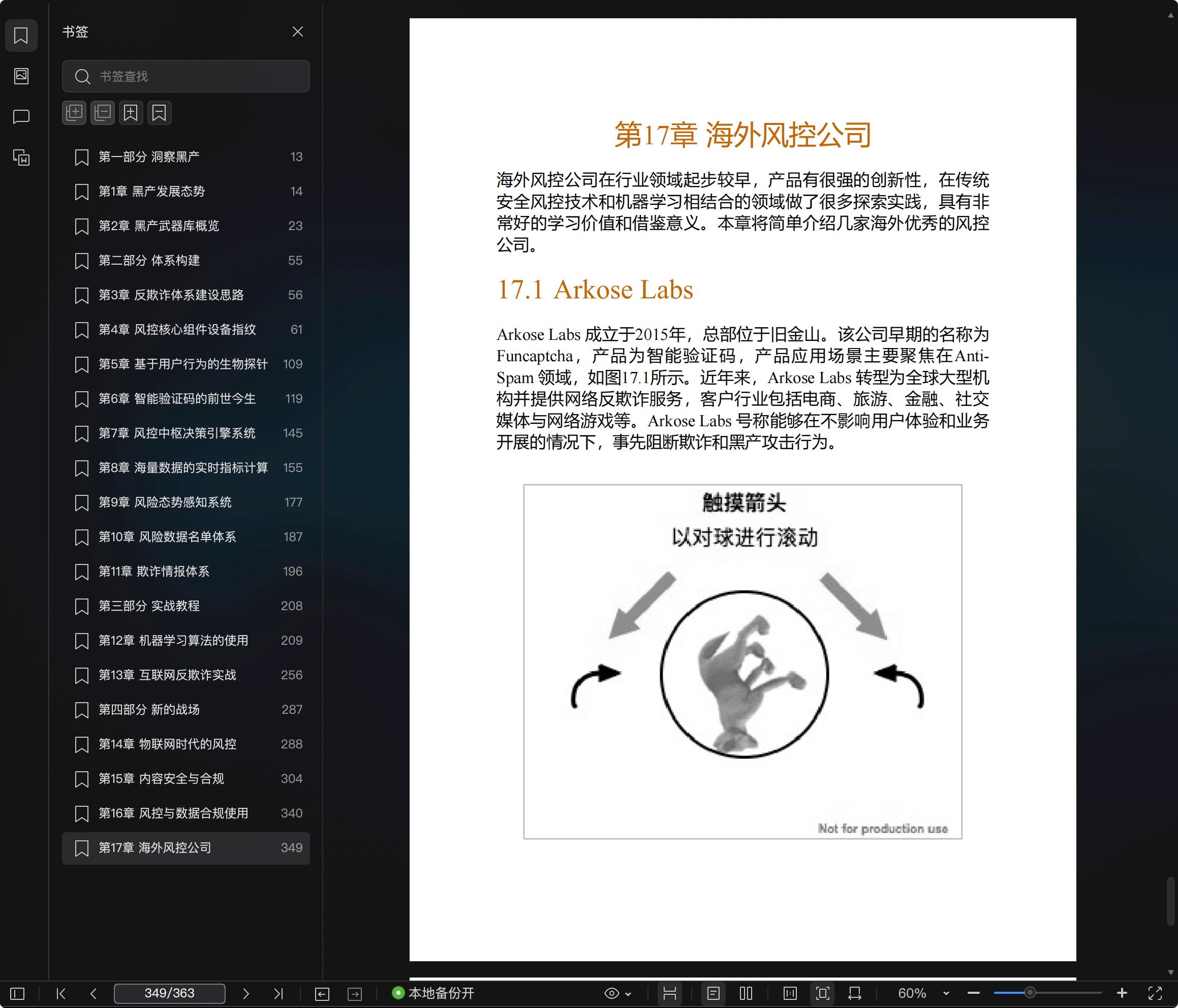Remove bookmark button in bookmark toolbar
The image size is (1178, 1008).
click(x=159, y=113)
